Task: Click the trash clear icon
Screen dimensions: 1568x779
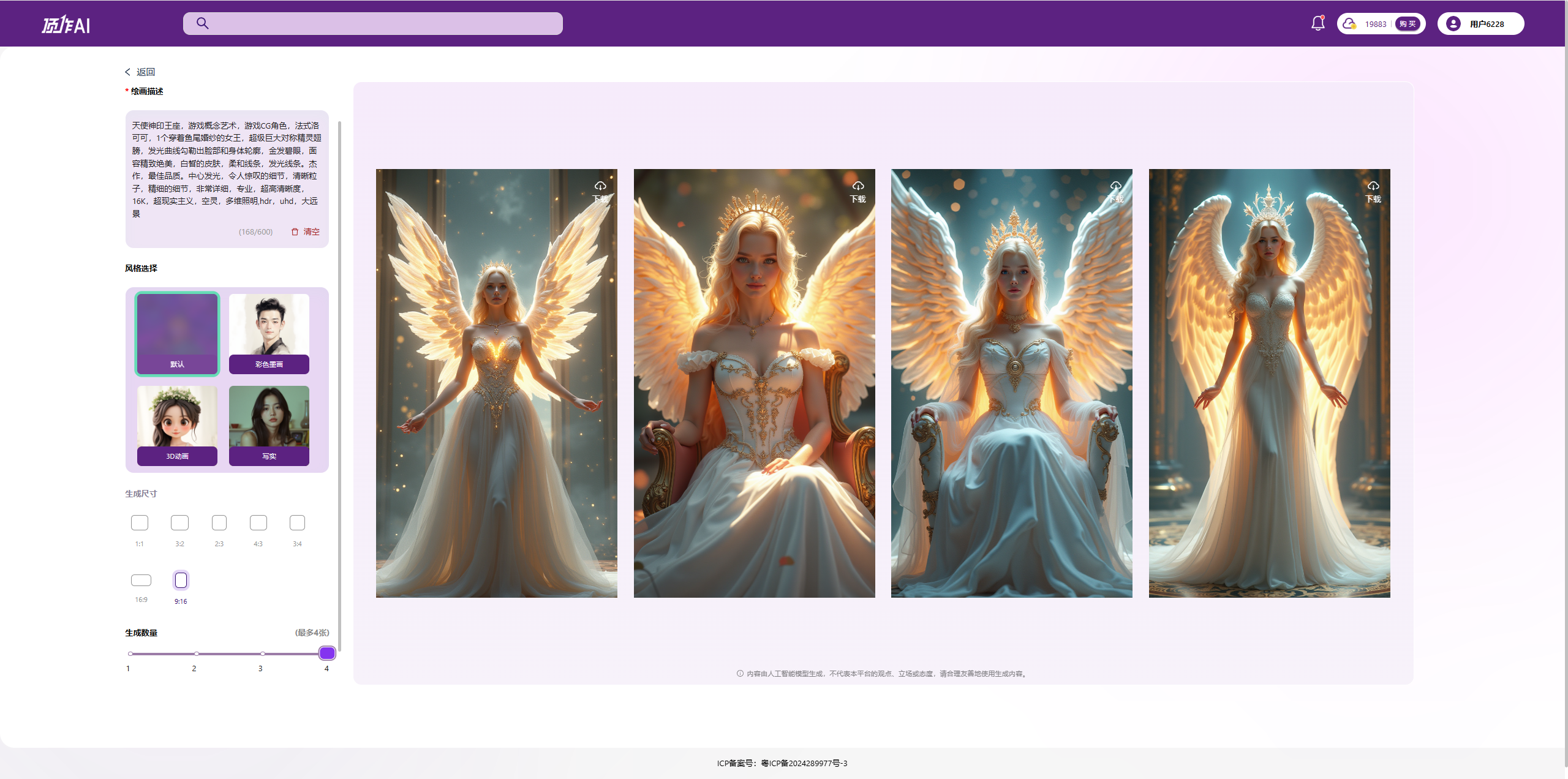Action: click(295, 231)
